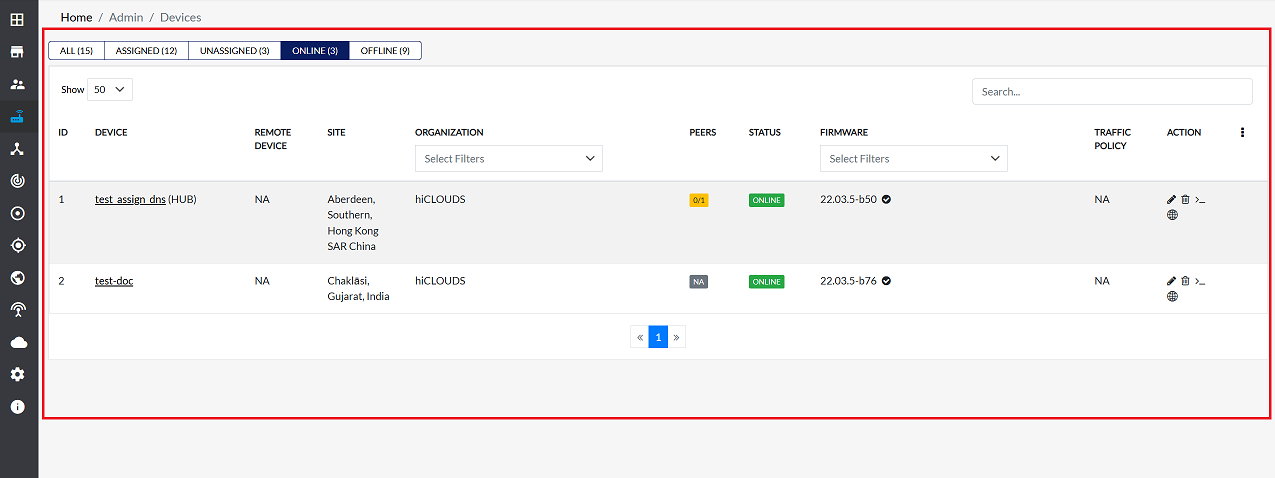Click the DEVICE column header

[x=111, y=132]
